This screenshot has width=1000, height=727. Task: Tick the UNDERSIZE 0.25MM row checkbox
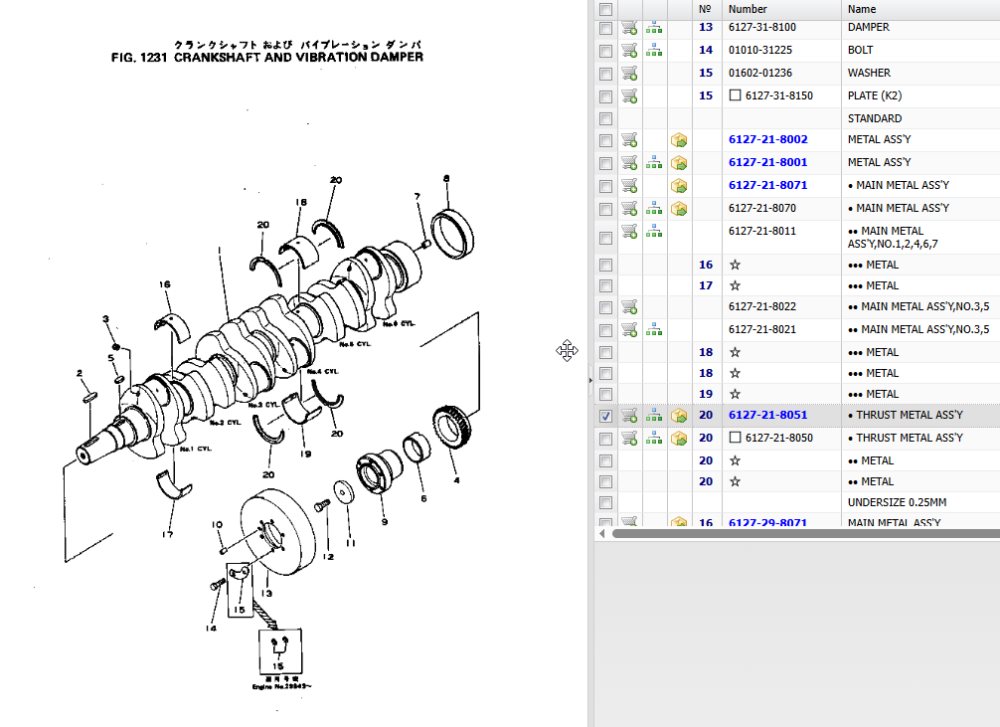[x=606, y=503]
